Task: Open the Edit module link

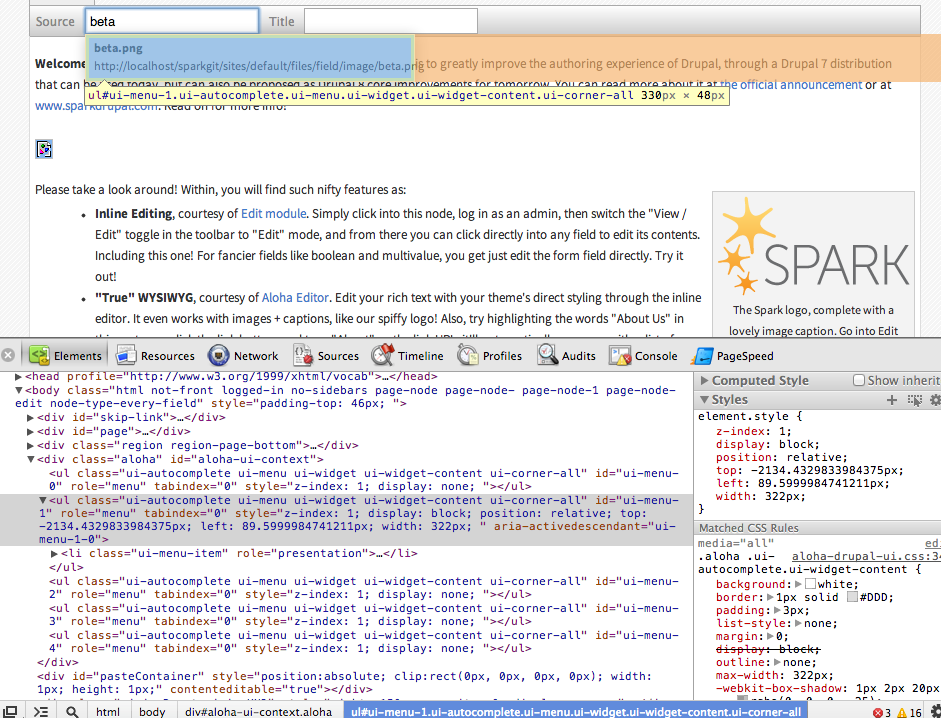Action: click(274, 214)
